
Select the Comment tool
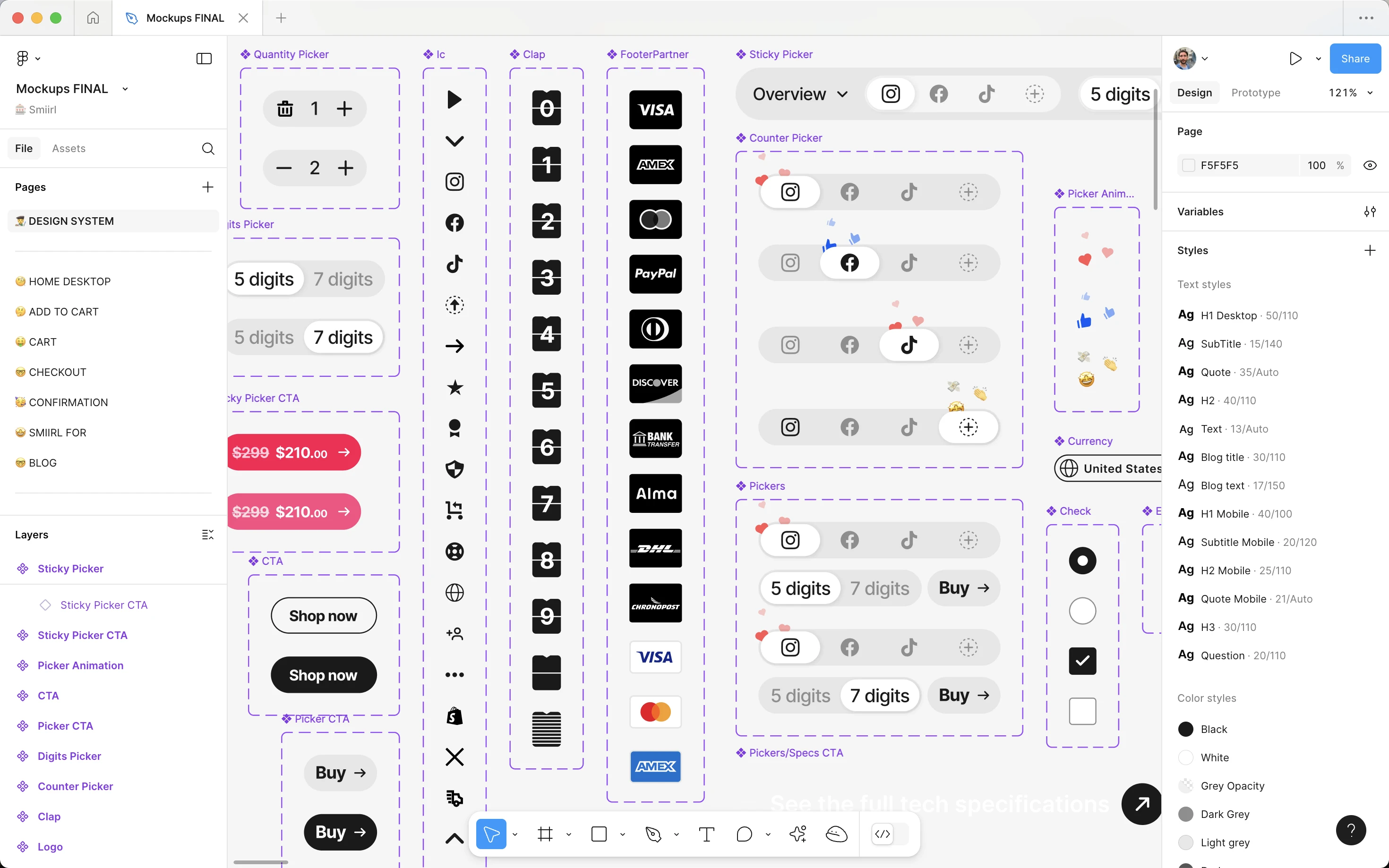[744, 834]
